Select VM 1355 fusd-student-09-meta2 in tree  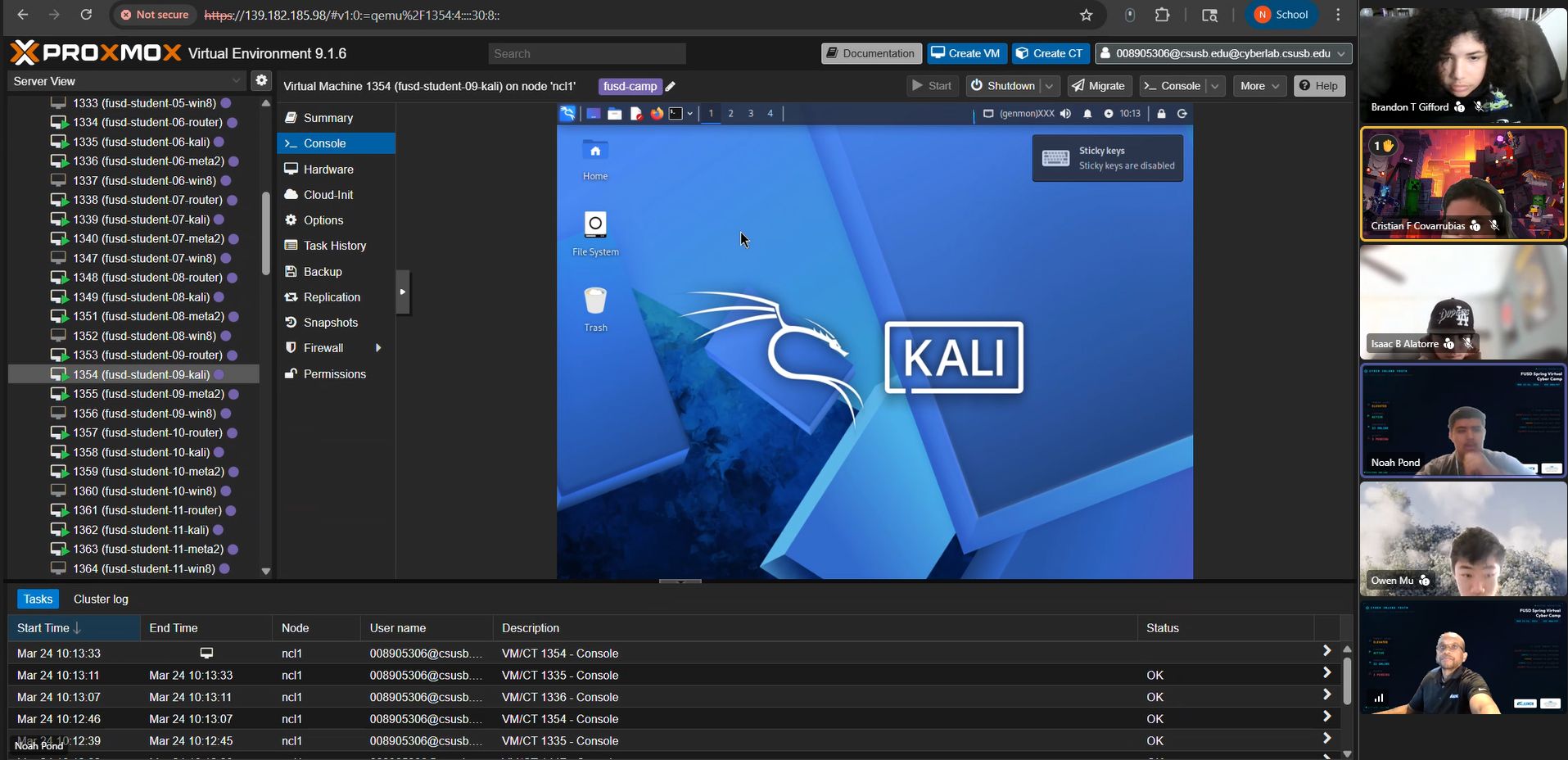[x=148, y=394]
